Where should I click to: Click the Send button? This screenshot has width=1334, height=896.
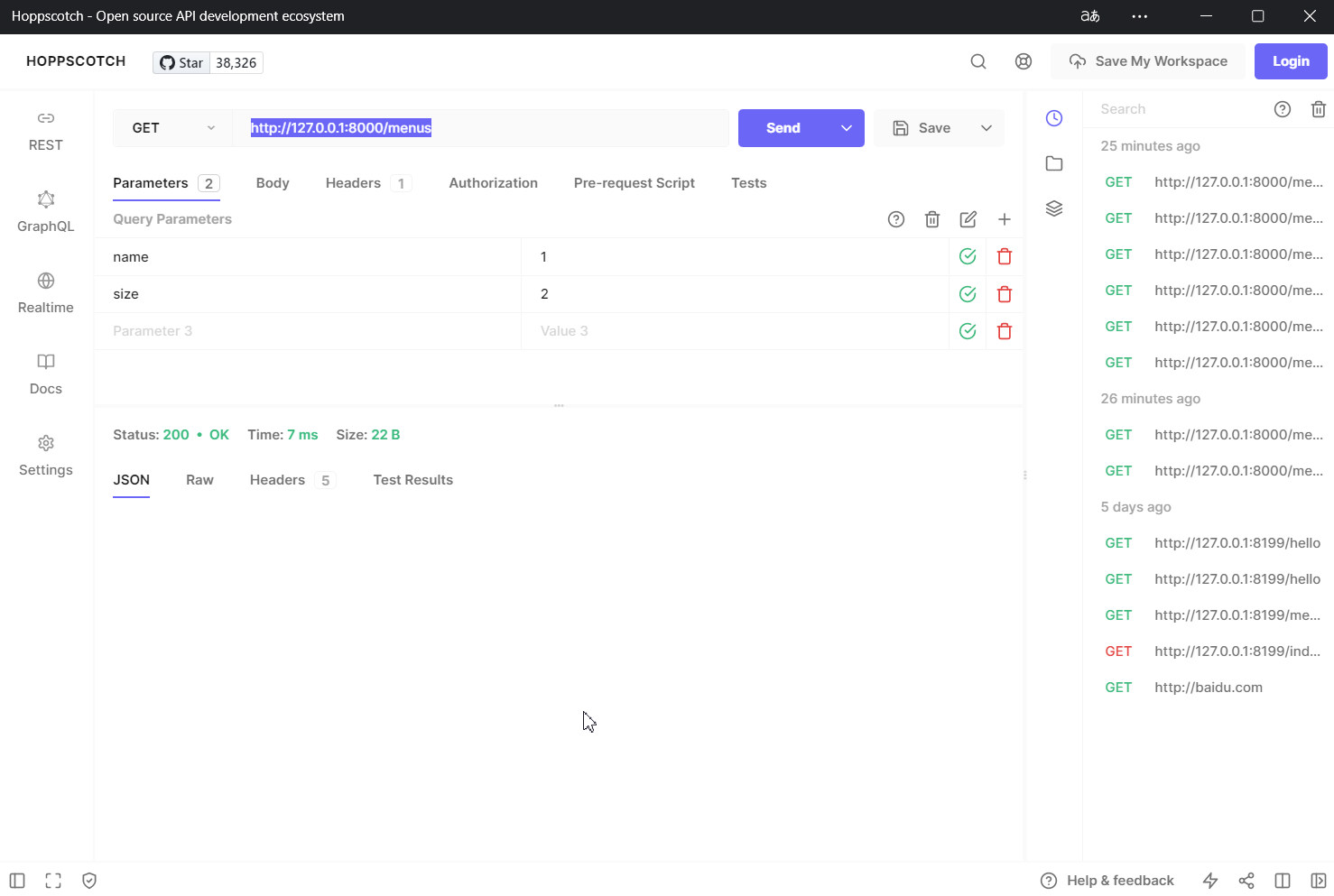tap(783, 128)
